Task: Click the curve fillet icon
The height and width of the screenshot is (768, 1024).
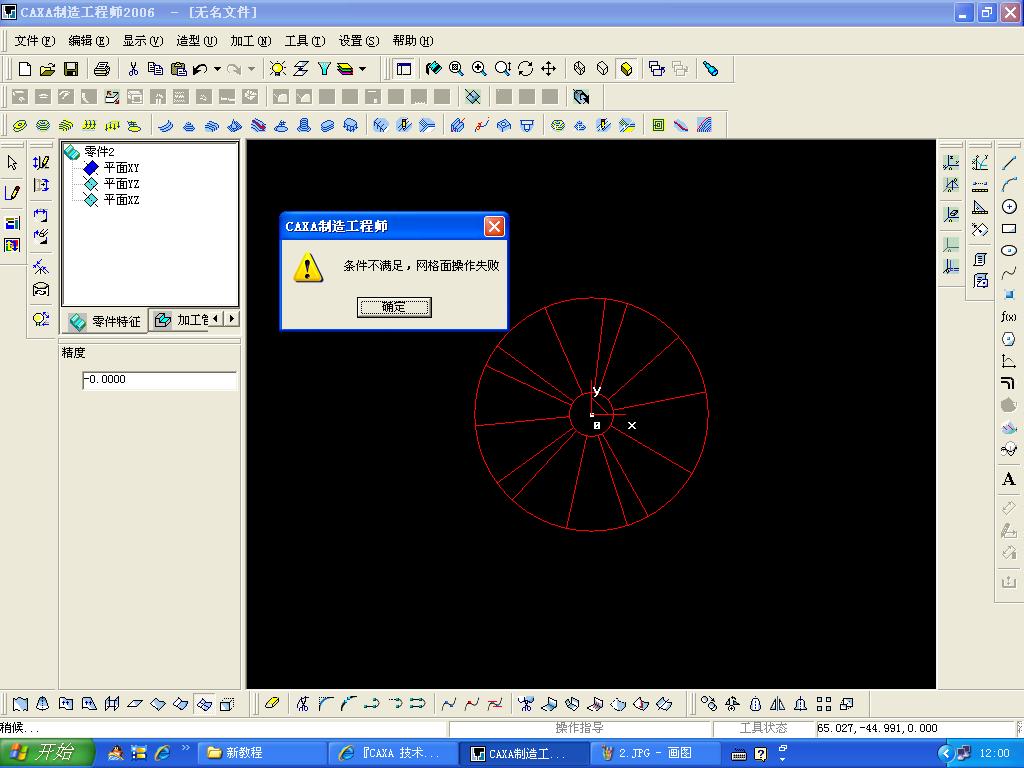Action: click(325, 703)
